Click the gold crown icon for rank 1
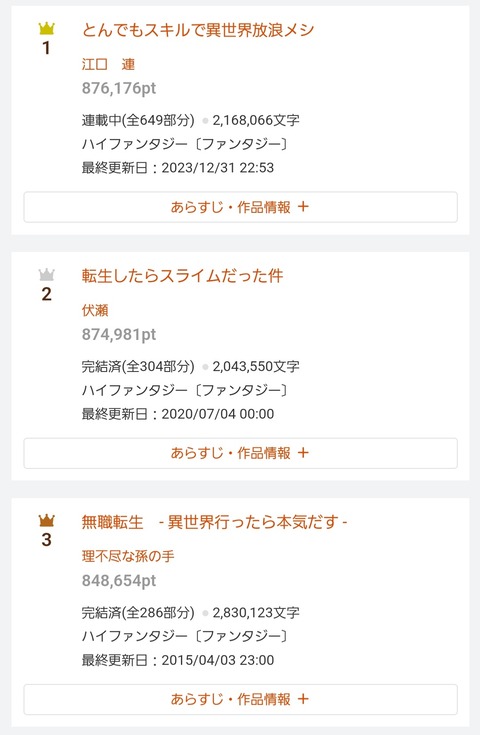480x735 pixels. tap(46, 29)
